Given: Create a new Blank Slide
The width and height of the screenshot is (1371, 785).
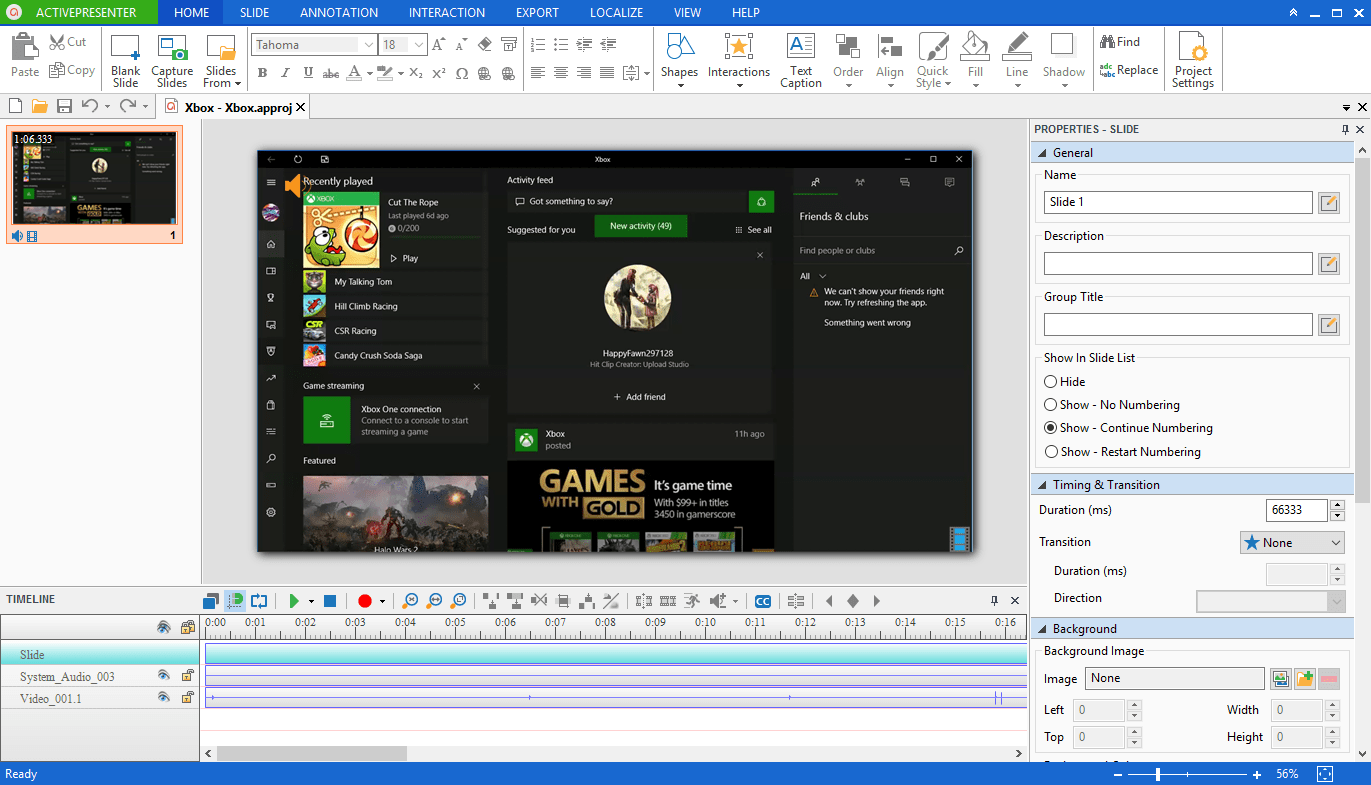Looking at the screenshot, I should click(125, 59).
